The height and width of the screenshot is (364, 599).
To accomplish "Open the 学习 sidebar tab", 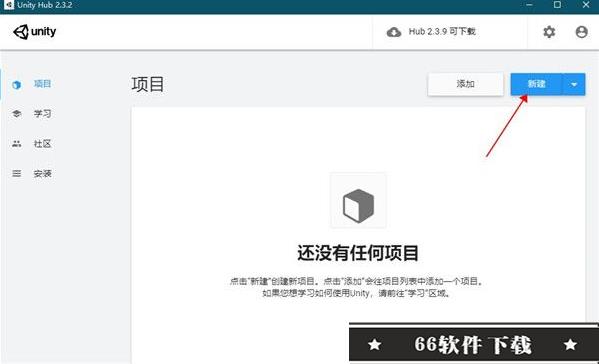I will coord(42,114).
